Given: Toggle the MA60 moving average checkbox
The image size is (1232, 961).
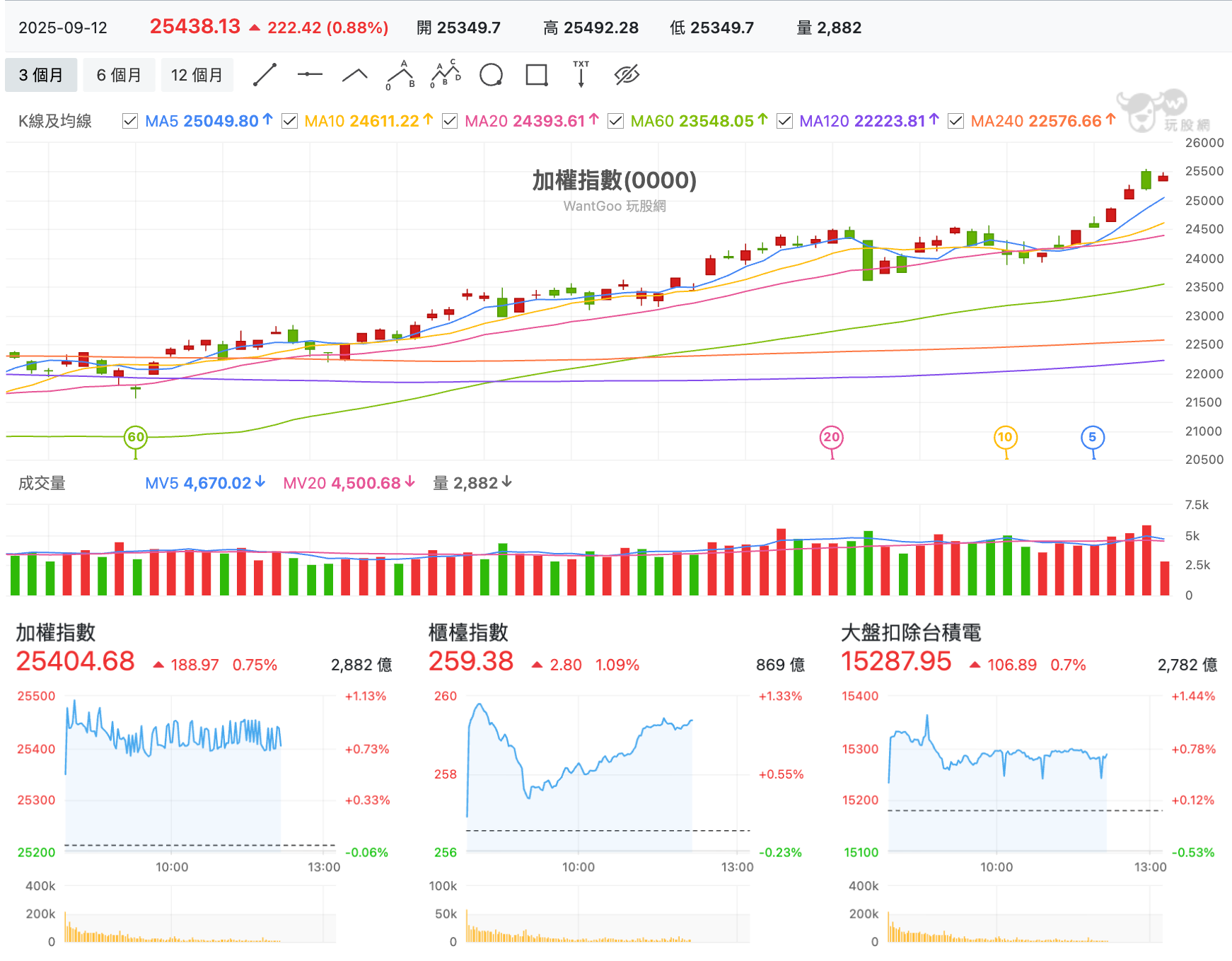Looking at the screenshot, I should 615,121.
